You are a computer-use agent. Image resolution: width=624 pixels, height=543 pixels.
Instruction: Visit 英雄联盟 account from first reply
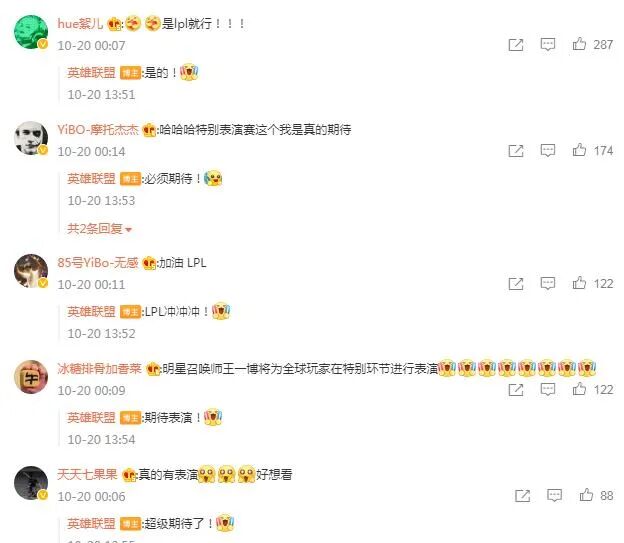(x=91, y=73)
